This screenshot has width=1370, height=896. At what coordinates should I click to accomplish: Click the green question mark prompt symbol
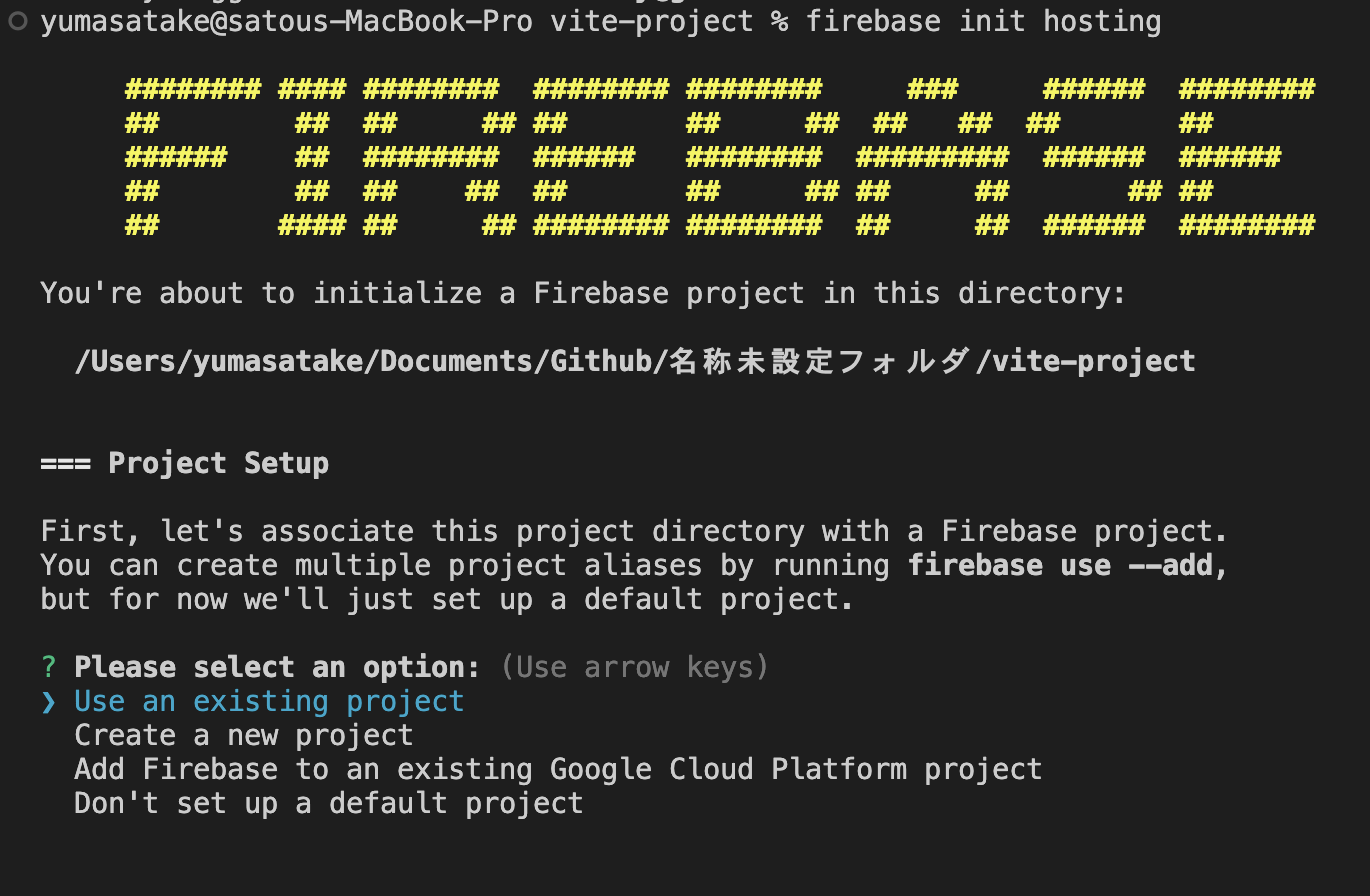tap(49, 667)
